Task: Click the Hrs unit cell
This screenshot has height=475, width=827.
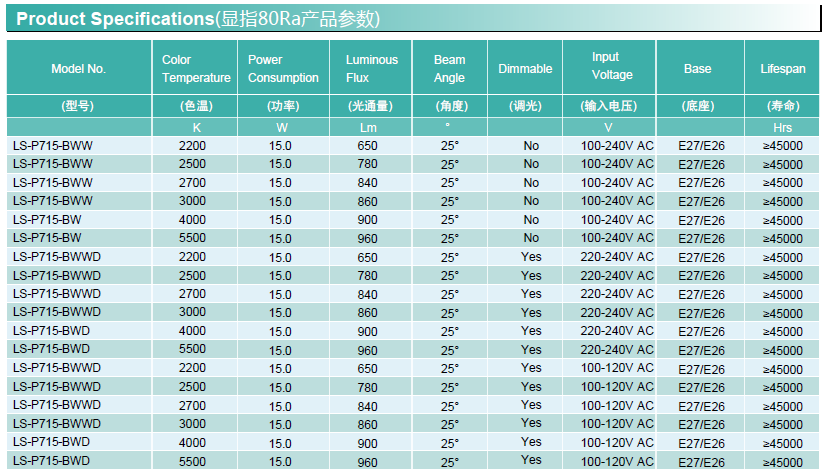Action: pyautogui.click(x=782, y=127)
